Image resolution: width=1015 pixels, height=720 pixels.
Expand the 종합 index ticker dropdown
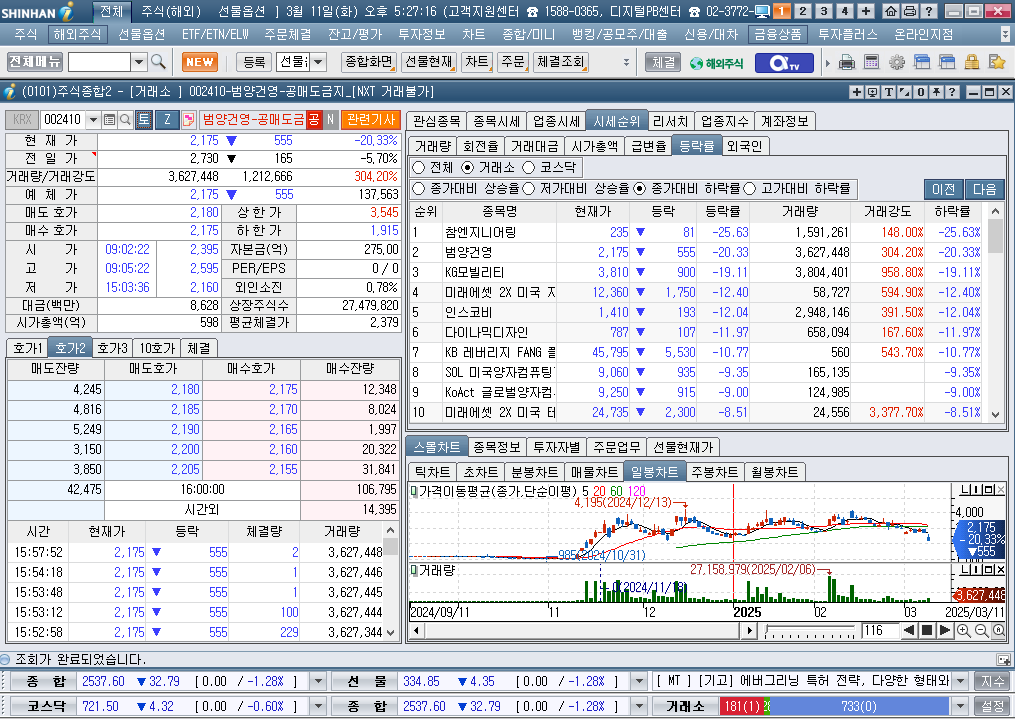click(318, 682)
